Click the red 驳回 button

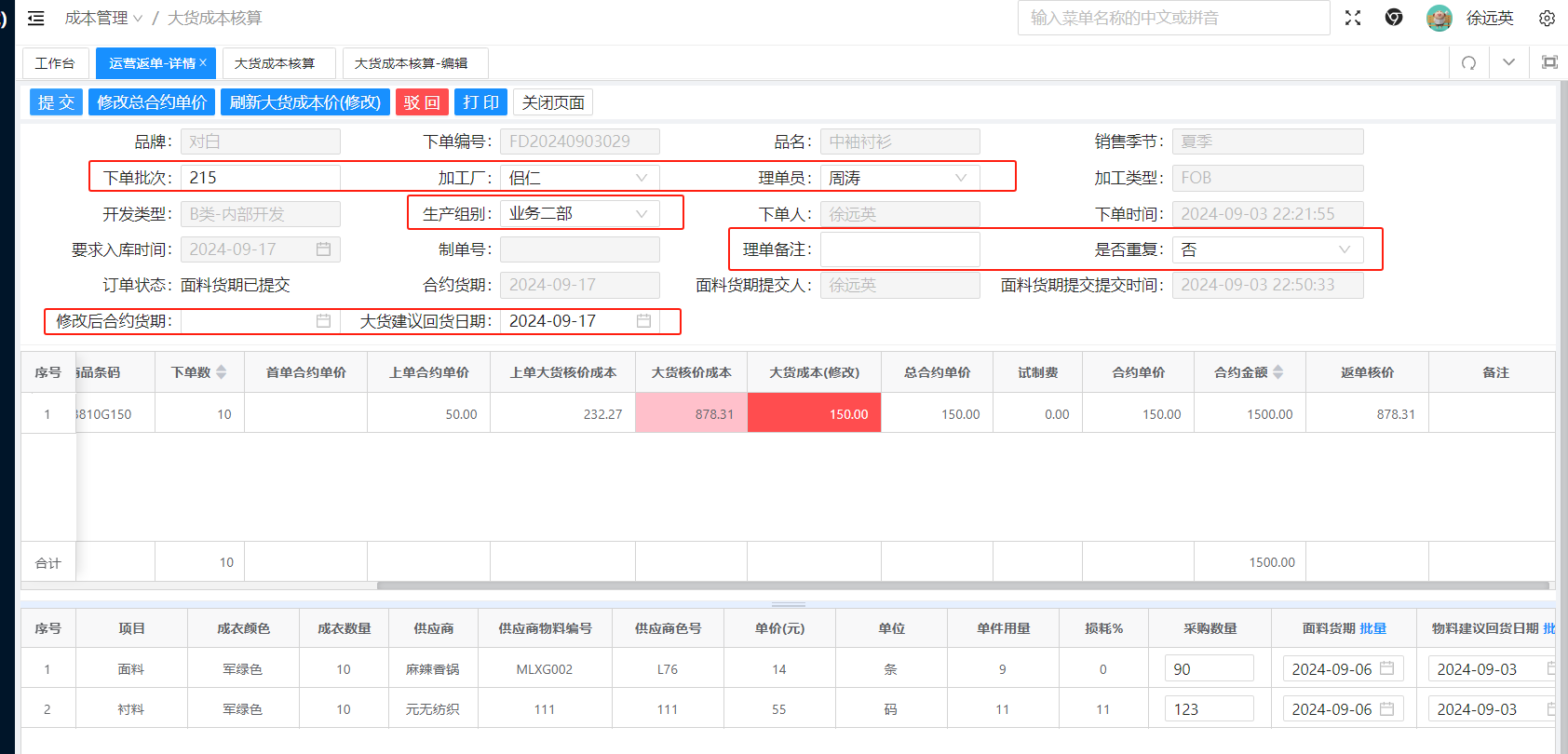422,102
